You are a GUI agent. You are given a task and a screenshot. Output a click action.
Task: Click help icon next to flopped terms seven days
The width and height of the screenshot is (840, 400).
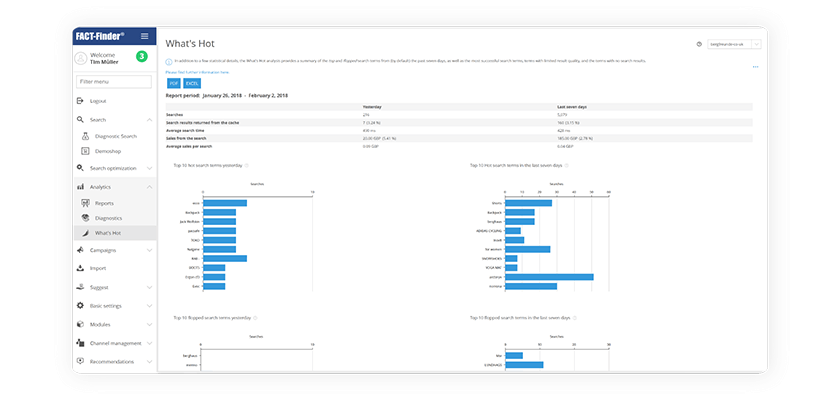pos(575,318)
